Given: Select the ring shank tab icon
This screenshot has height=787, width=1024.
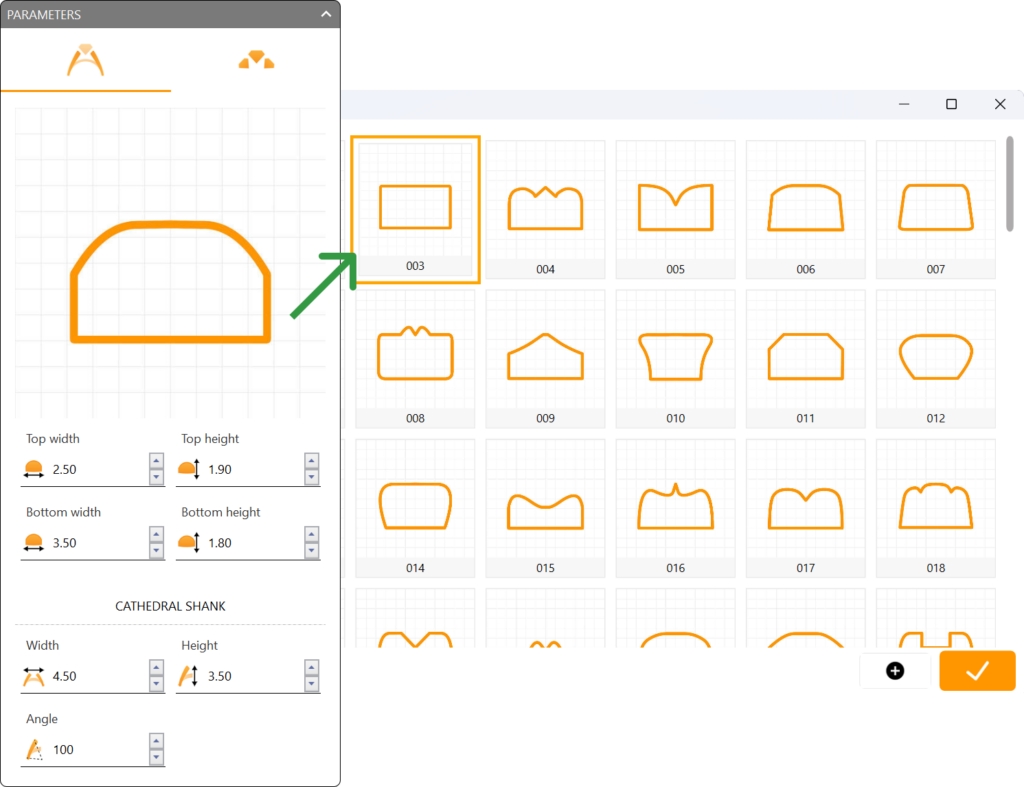Looking at the screenshot, I should 85,61.
